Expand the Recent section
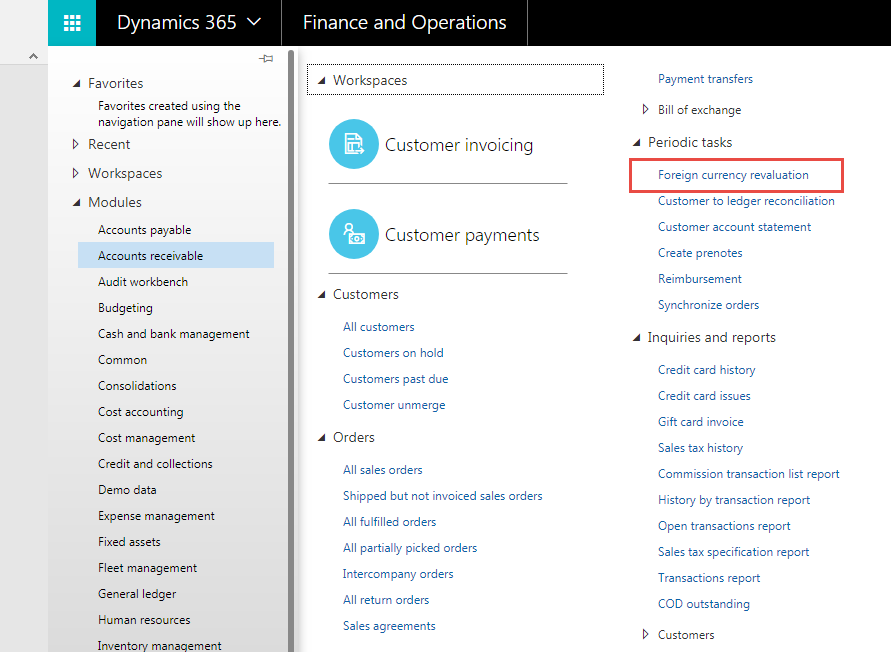This screenshot has width=891, height=652. pos(76,145)
